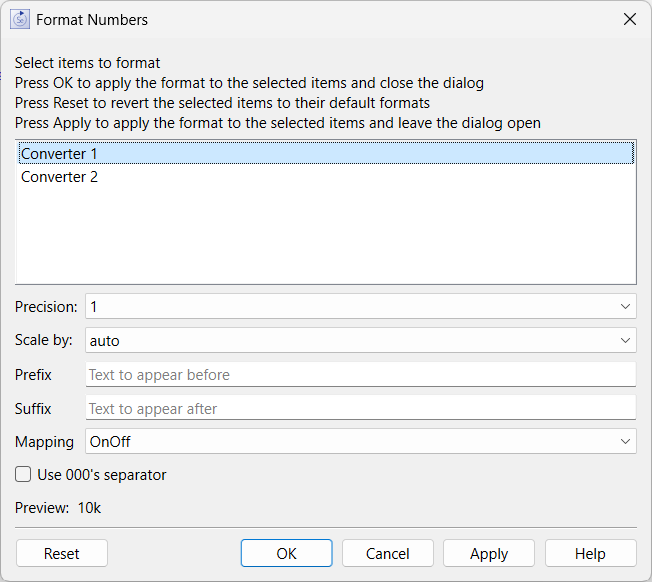Close the Format Numbers dialog
Screen dimensions: 652x582
point(630,19)
